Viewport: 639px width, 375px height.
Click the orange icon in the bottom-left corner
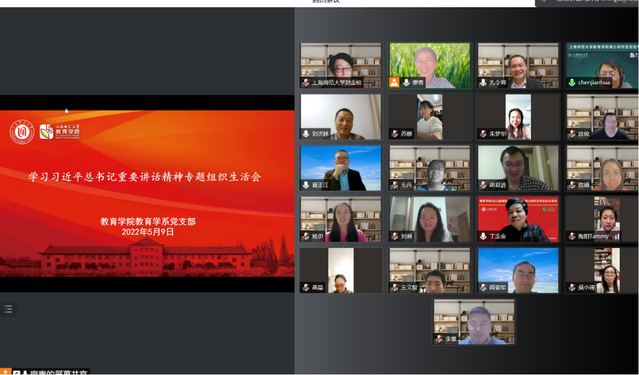tap(5, 372)
